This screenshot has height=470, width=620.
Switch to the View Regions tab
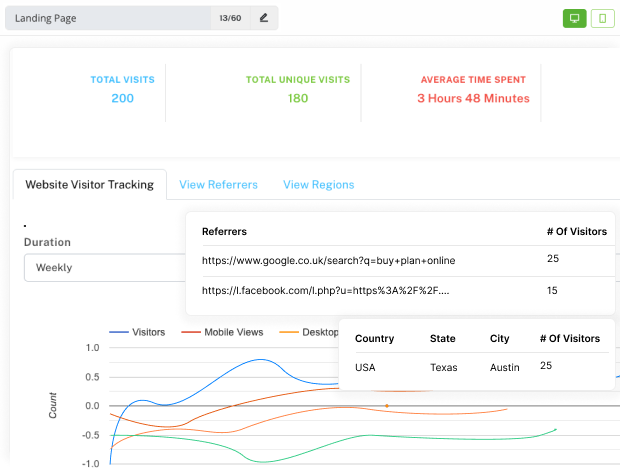[318, 185]
